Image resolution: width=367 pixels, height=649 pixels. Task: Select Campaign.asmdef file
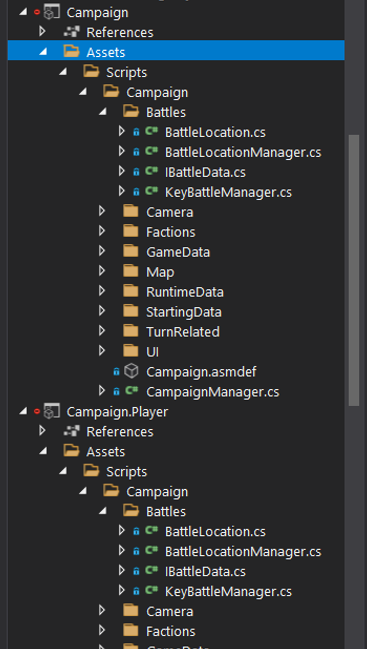201,372
